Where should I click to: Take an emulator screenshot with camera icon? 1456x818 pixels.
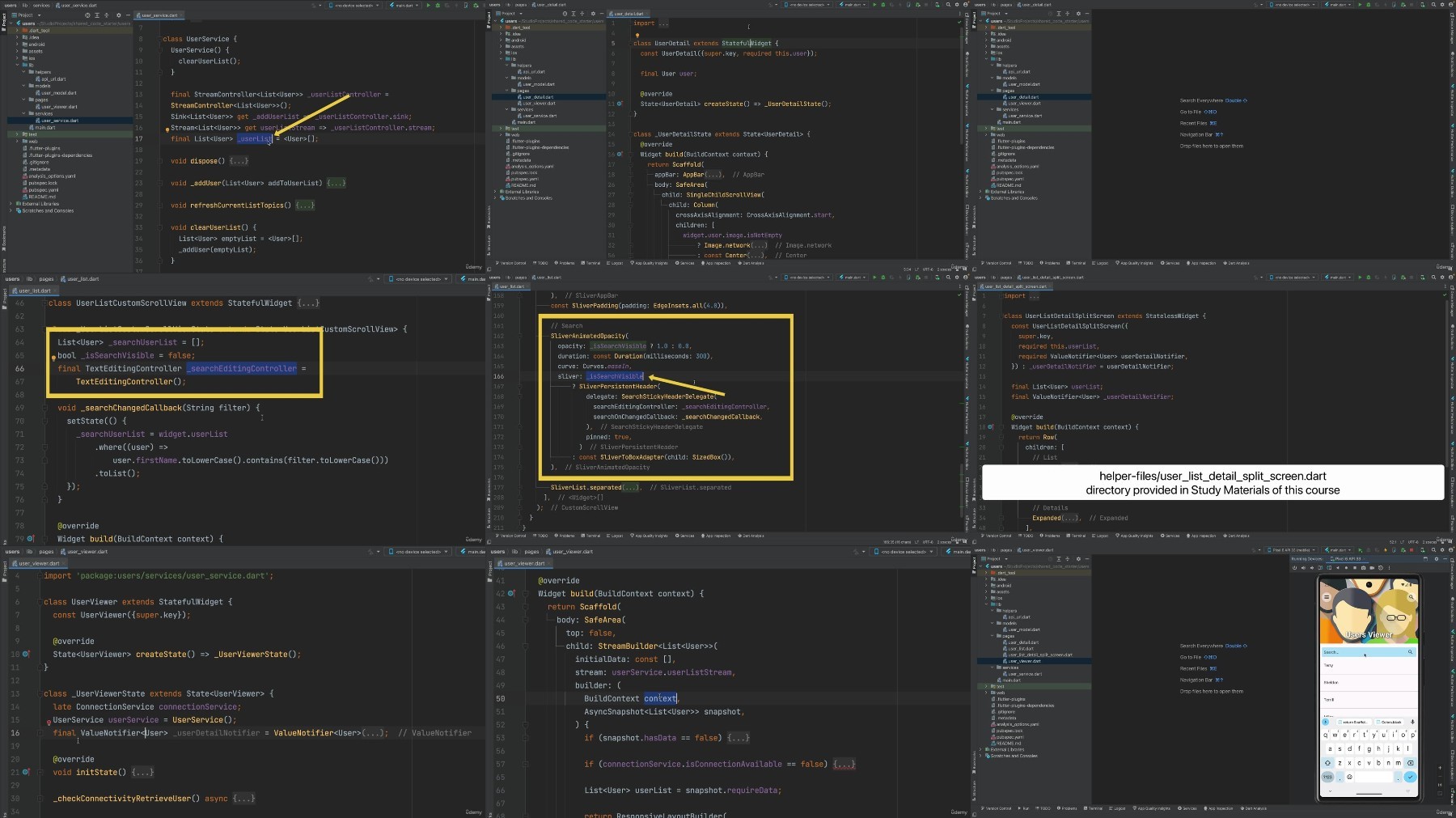pyautogui.click(x=1363, y=568)
